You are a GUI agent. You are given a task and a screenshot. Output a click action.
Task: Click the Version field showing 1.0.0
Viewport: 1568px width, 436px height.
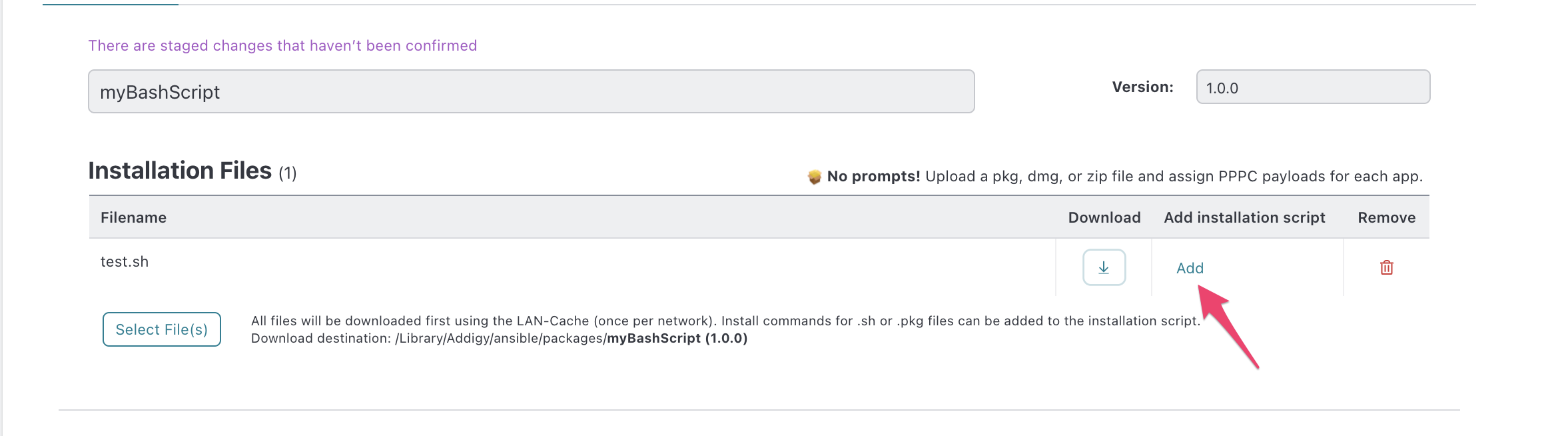[x=1313, y=87]
